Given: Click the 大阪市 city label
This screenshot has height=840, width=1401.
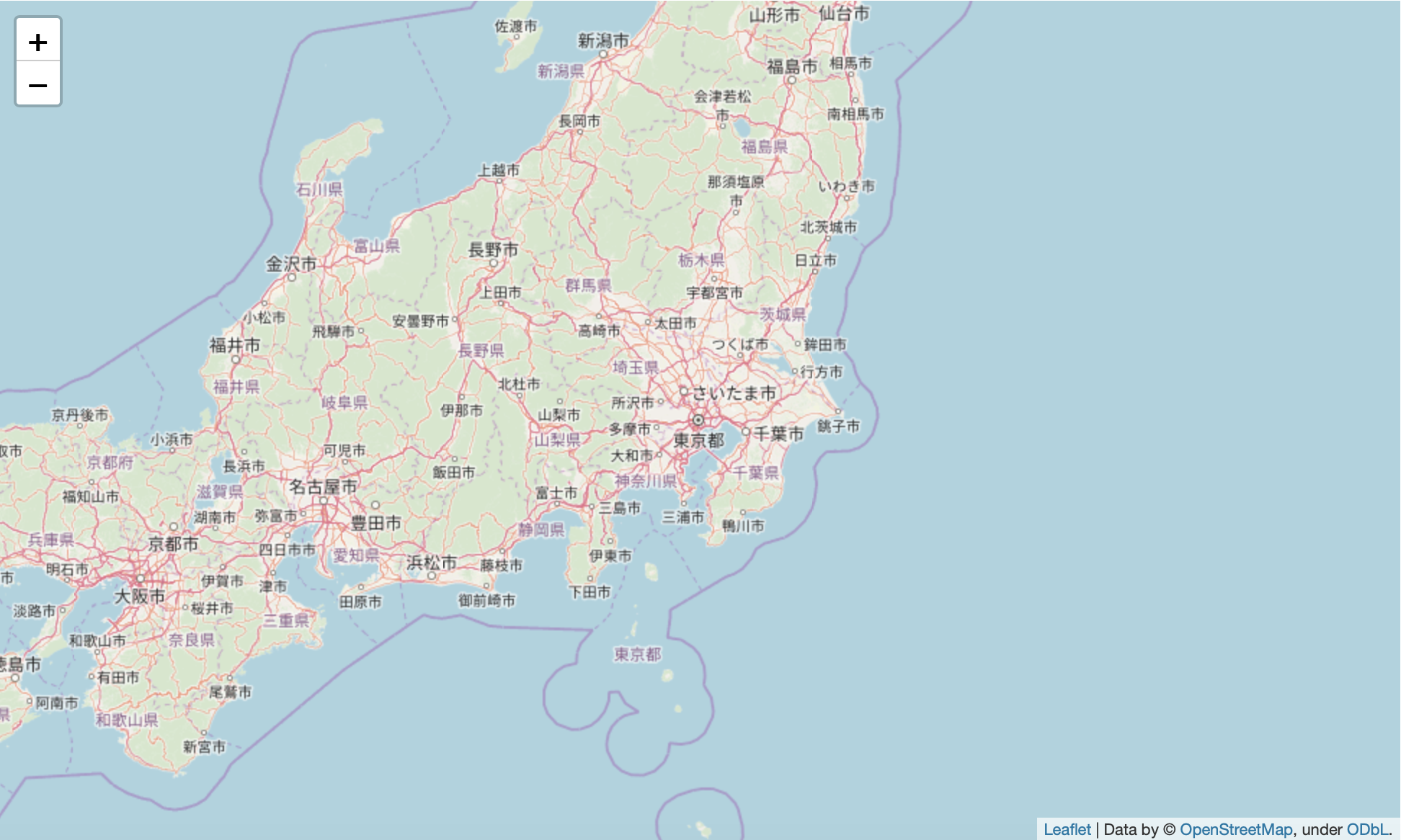Looking at the screenshot, I should (x=140, y=596).
